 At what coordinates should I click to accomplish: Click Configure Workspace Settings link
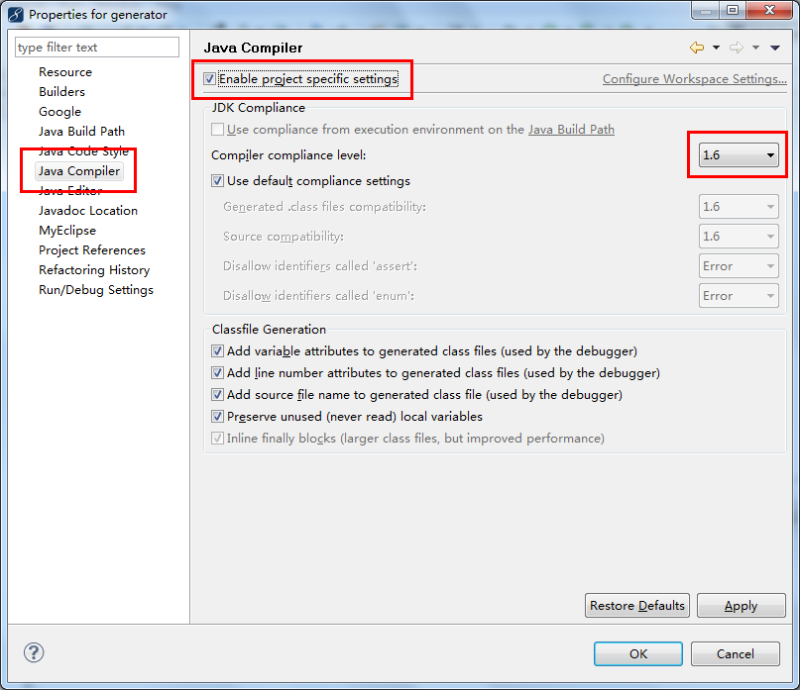(x=694, y=79)
